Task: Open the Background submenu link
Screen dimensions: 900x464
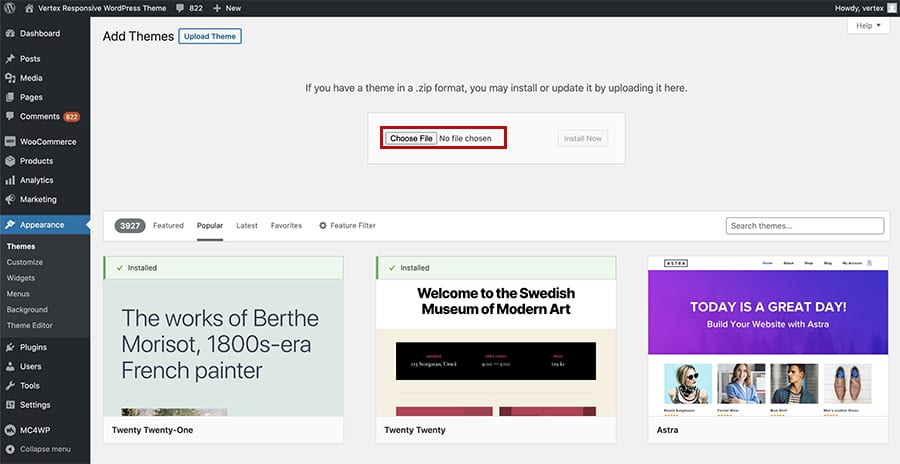Action: [x=27, y=310]
